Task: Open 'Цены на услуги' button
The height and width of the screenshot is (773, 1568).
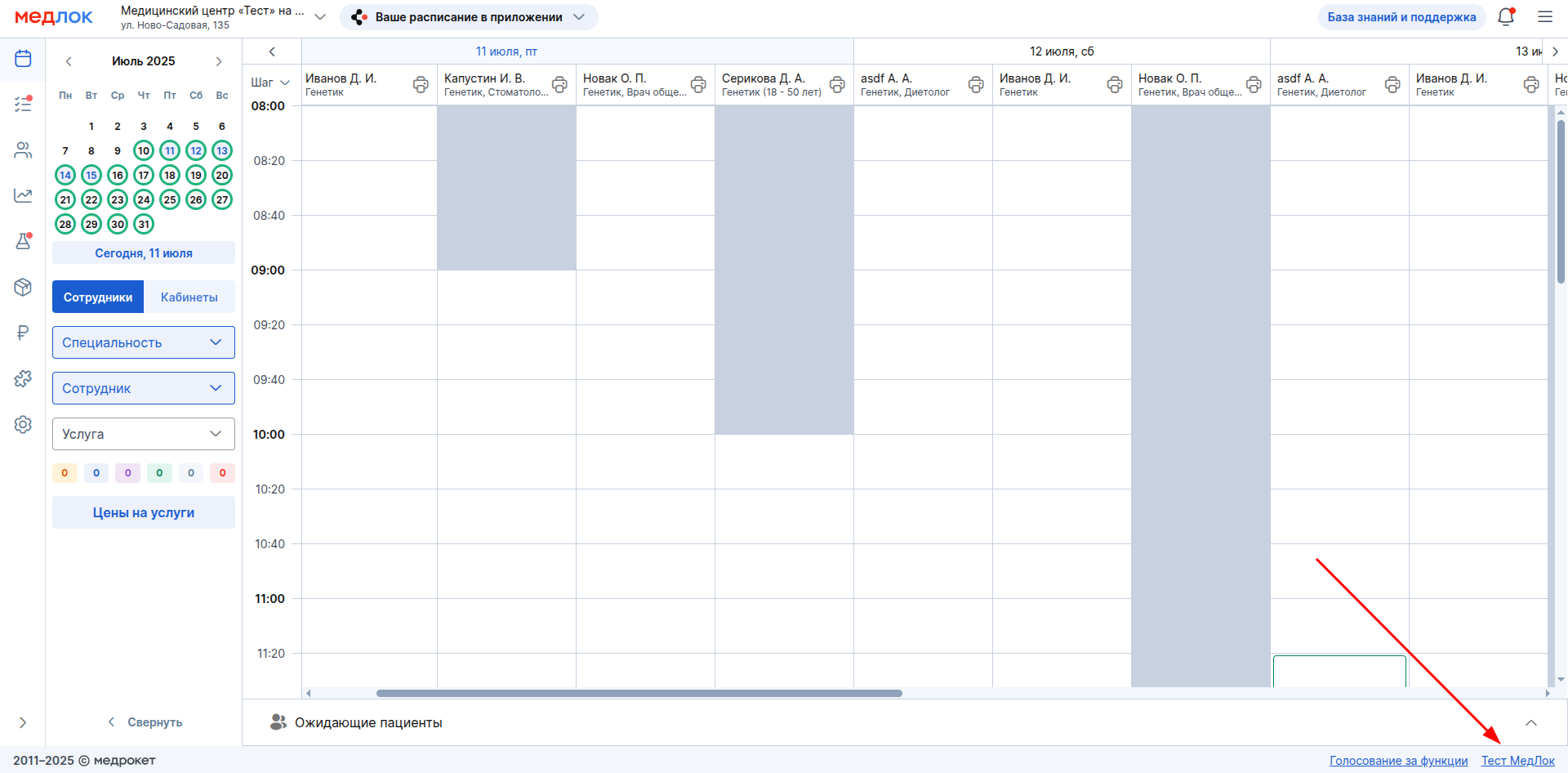Action: 144,512
